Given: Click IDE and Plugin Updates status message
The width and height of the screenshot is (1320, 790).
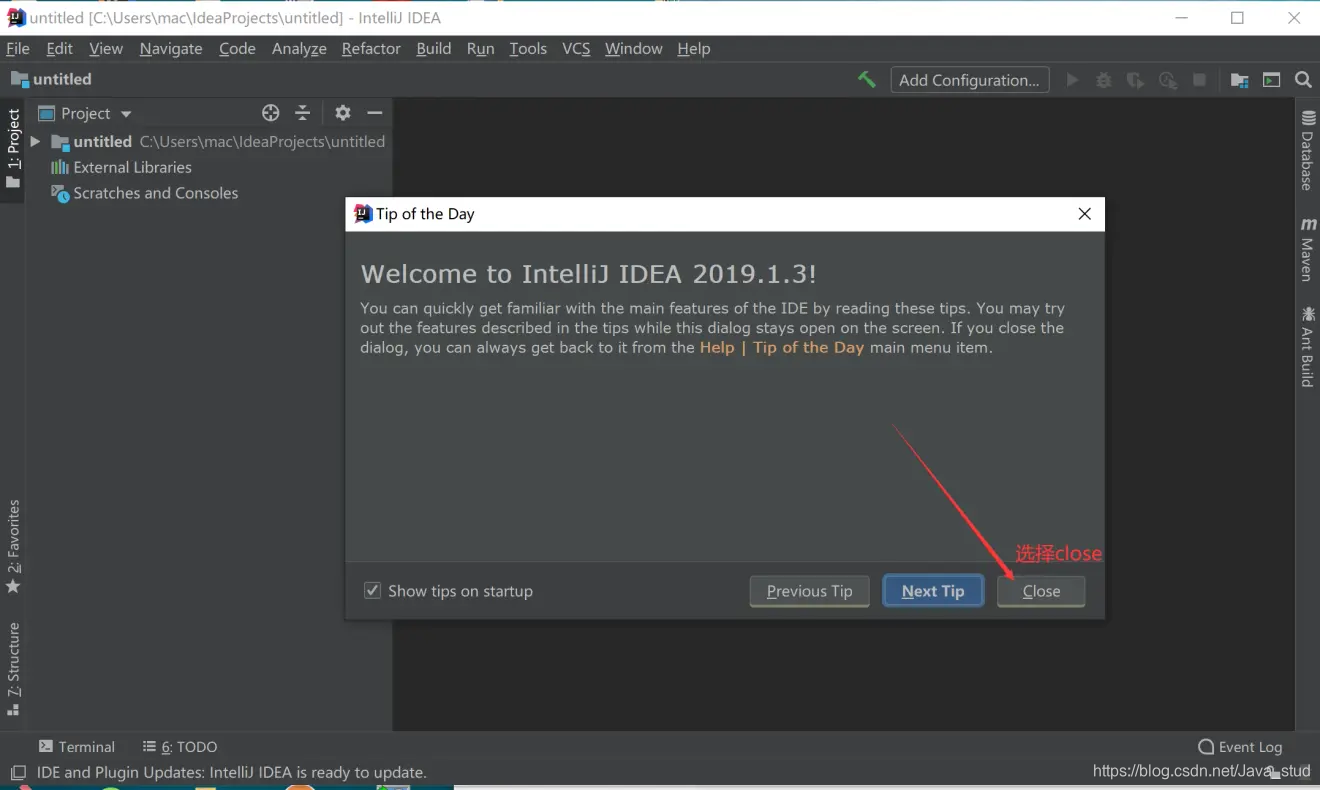Looking at the screenshot, I should [x=231, y=772].
